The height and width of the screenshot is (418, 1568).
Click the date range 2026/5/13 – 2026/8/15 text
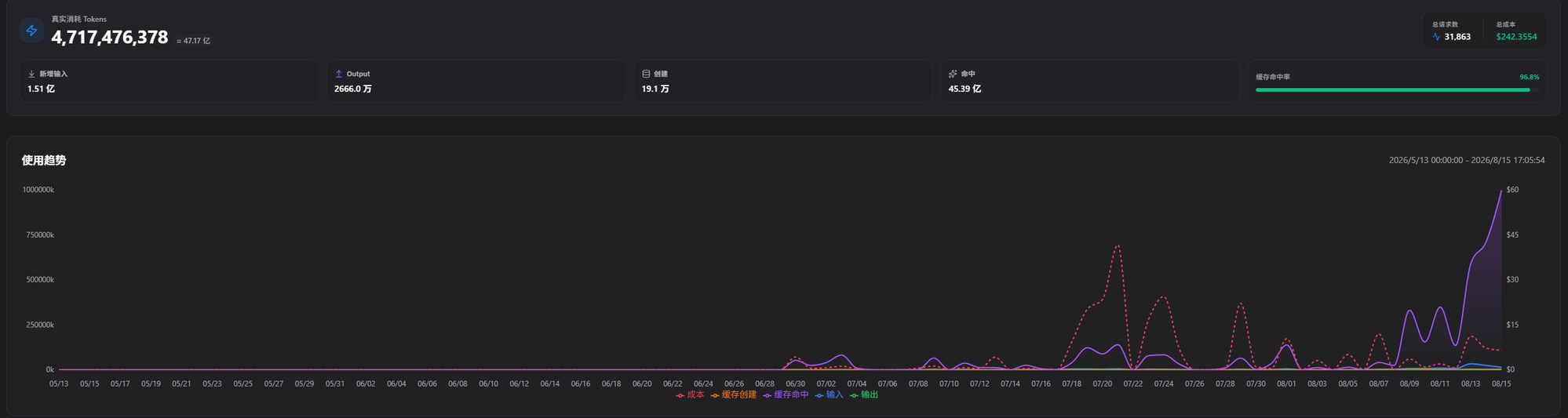1467,160
